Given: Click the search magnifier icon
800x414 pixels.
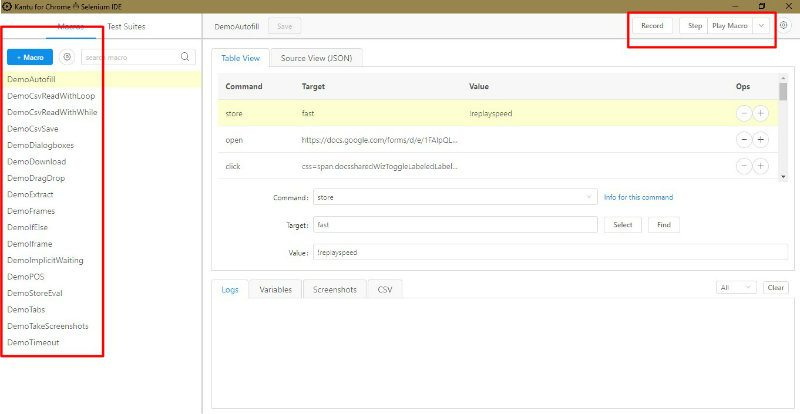Looking at the screenshot, I should [x=185, y=58].
